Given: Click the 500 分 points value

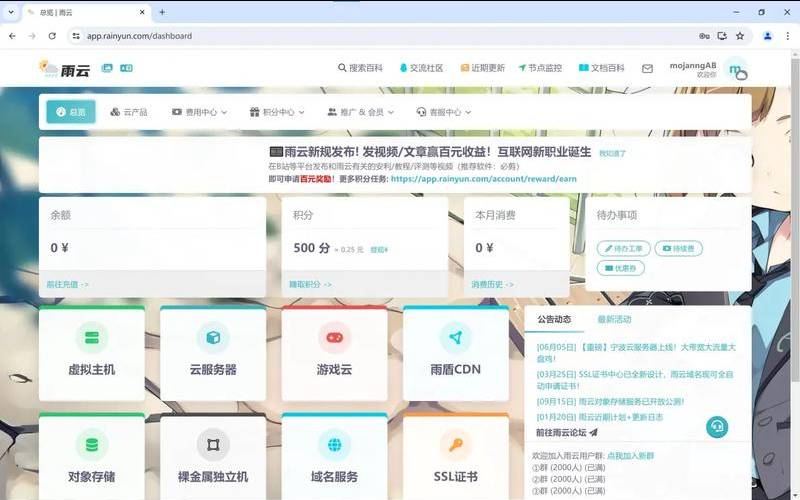Looking at the screenshot, I should [312, 248].
